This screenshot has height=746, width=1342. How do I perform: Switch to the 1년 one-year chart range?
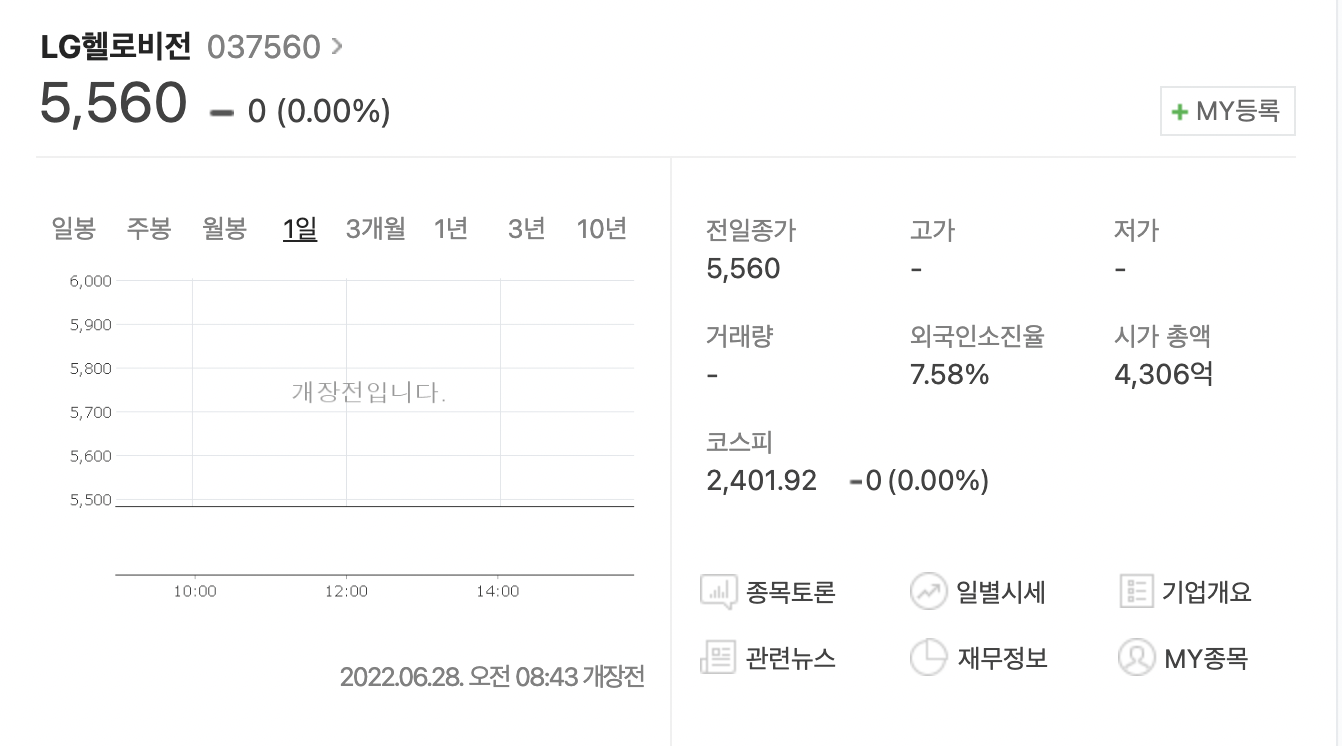coord(451,228)
